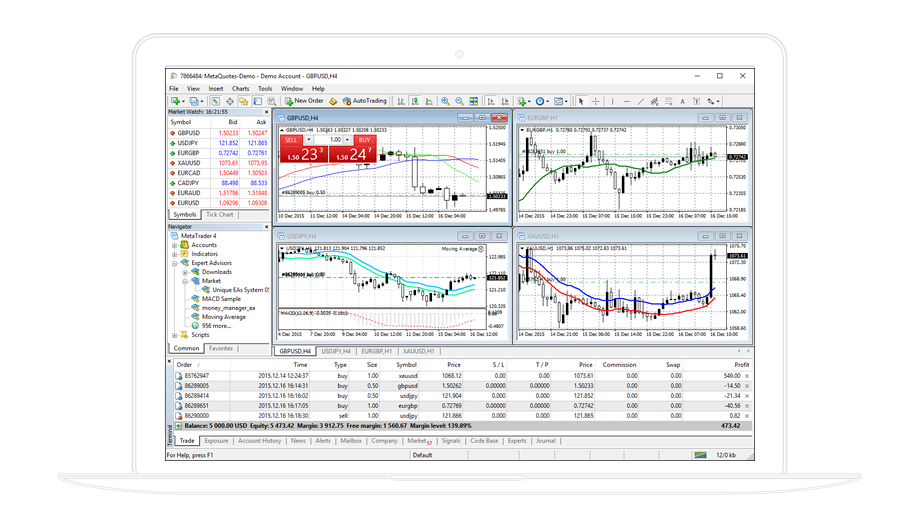Toggle the Chart Shift icon
The height and width of the screenshot is (529, 919).
(505, 101)
